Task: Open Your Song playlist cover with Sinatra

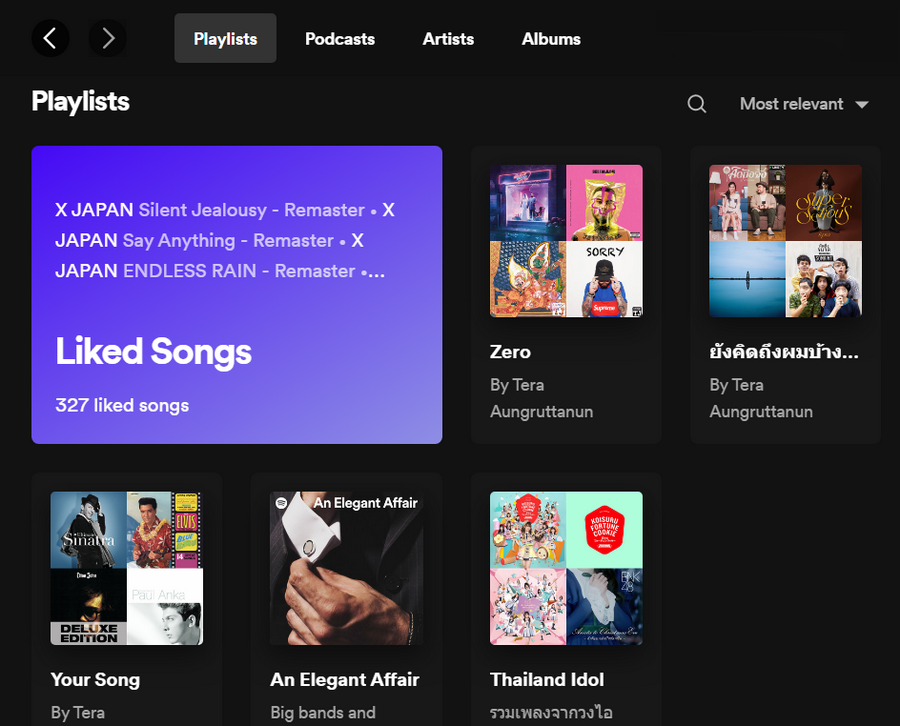Action: (x=127, y=568)
